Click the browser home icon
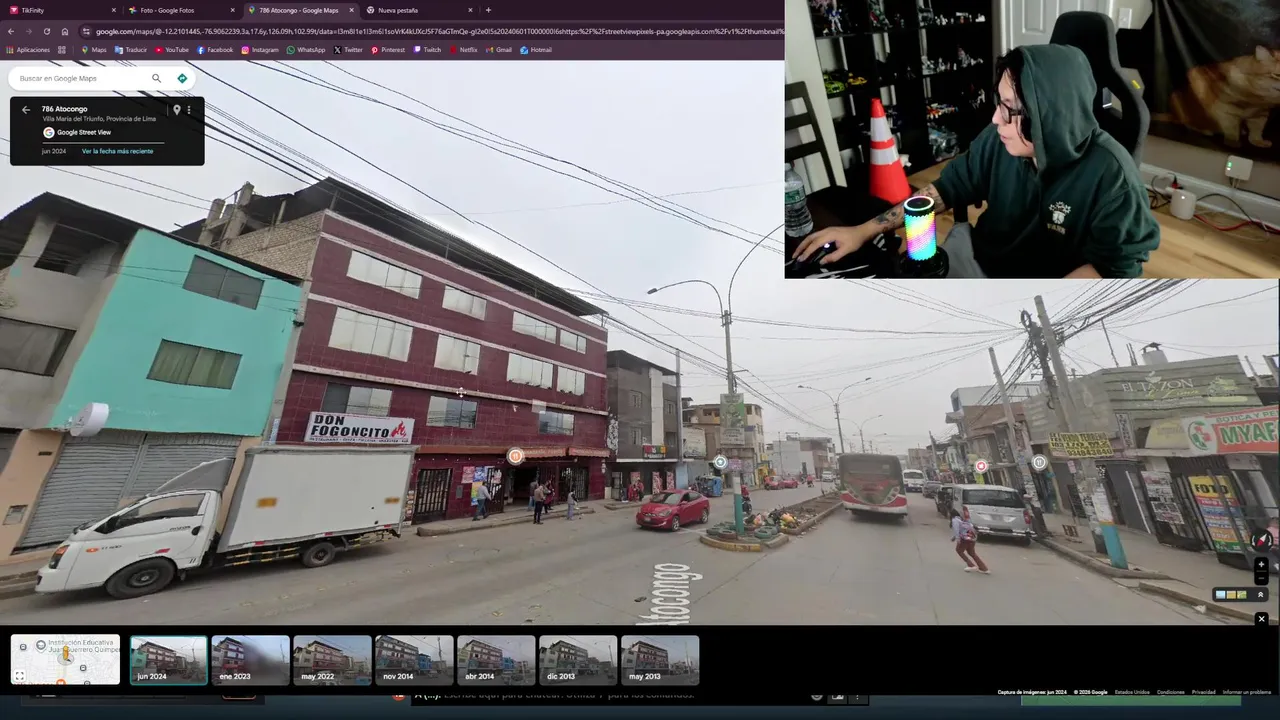1280x720 pixels. click(65, 31)
